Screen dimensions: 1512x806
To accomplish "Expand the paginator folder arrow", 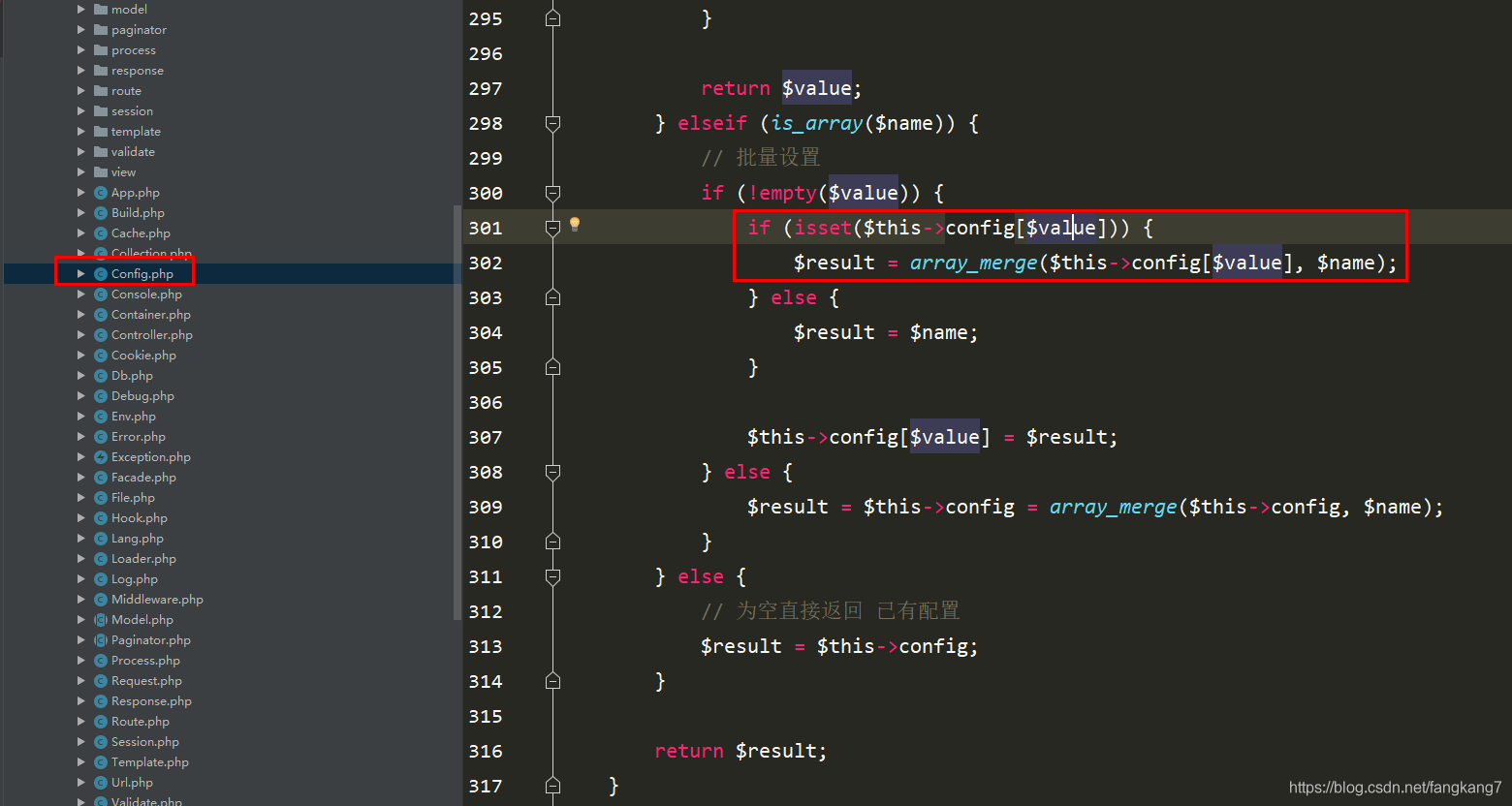I will coord(81,30).
